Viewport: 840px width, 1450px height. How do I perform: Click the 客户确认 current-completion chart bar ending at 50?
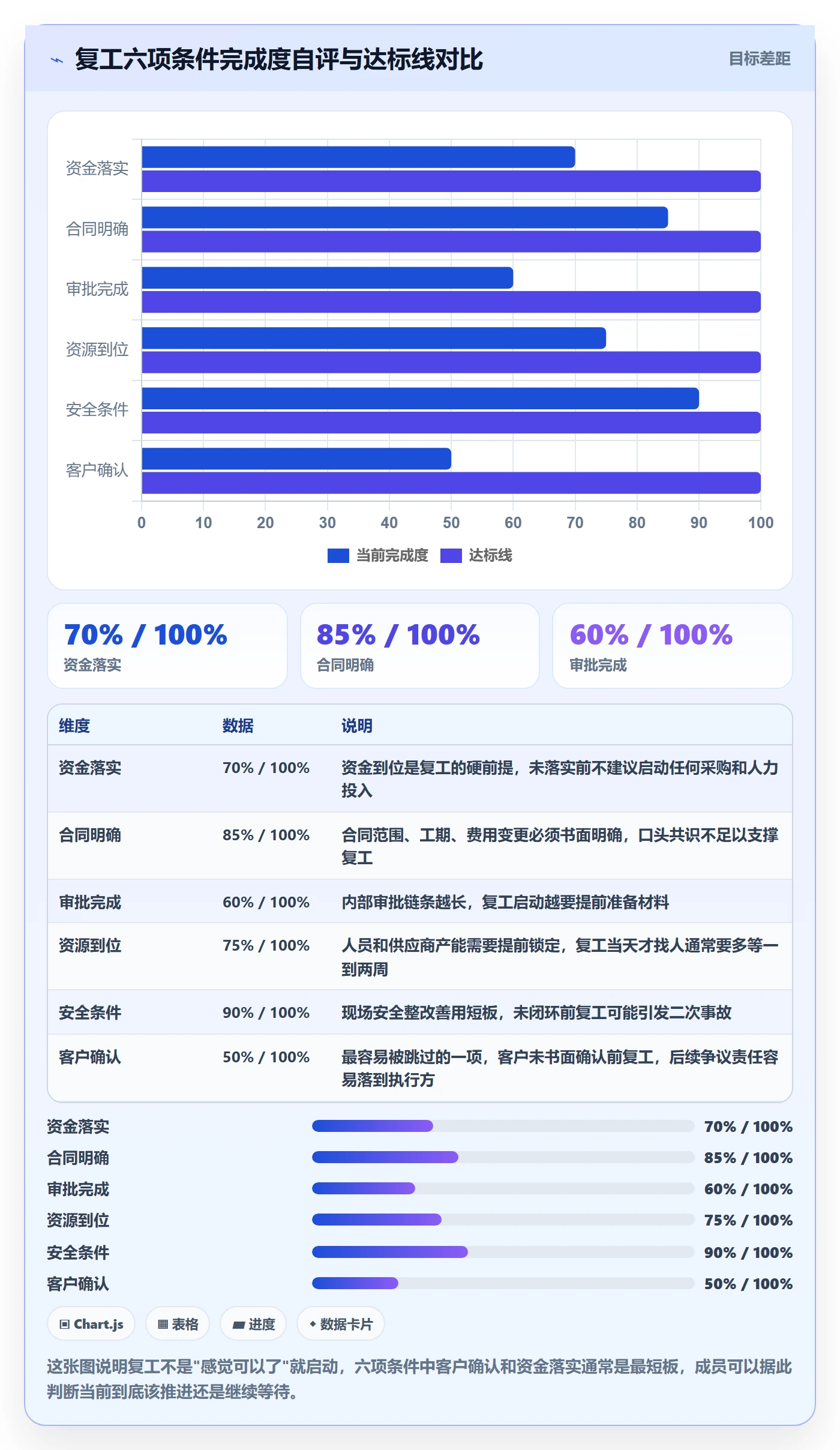tap(296, 459)
